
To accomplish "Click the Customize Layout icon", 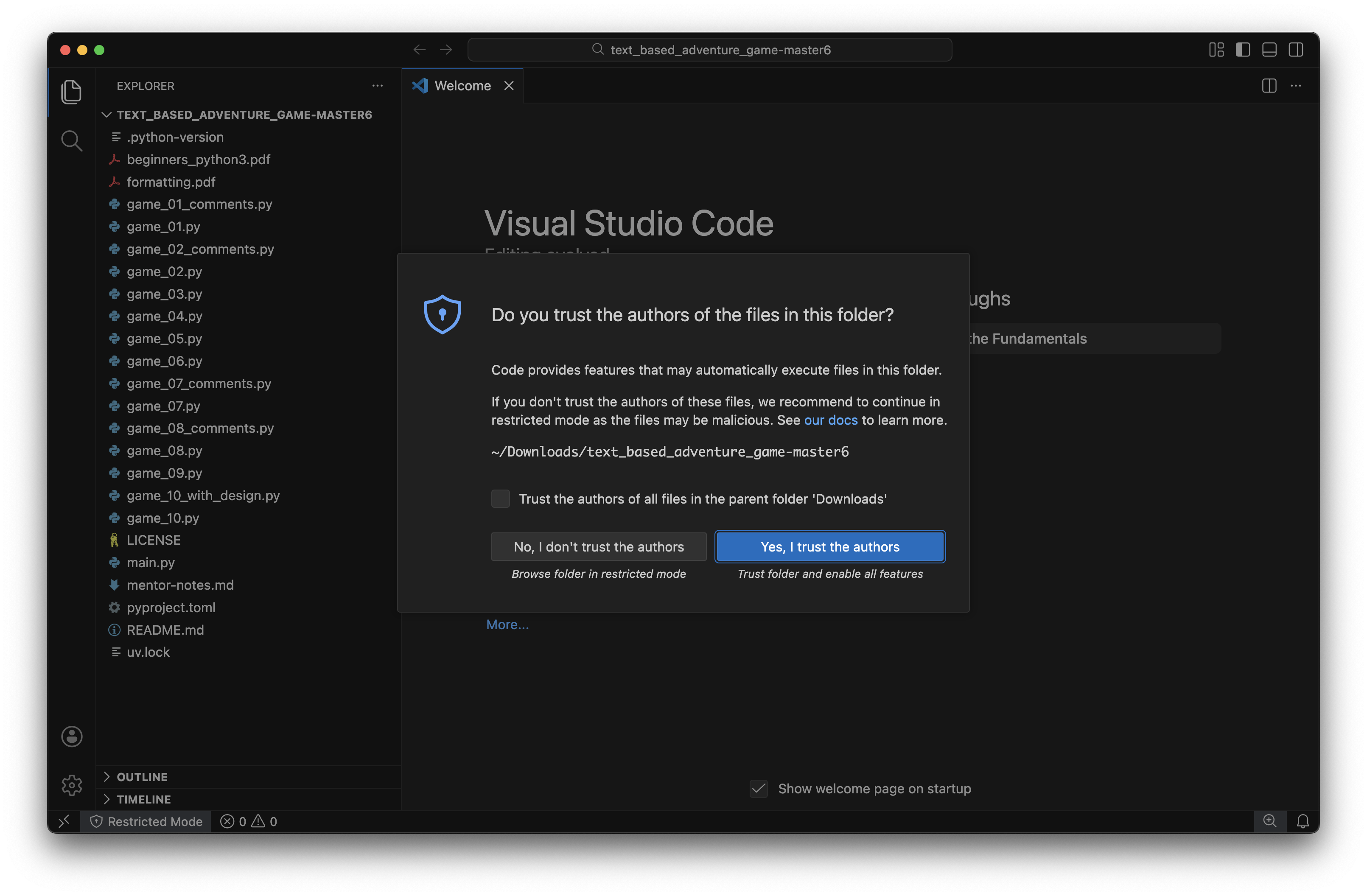I will (1216, 50).
